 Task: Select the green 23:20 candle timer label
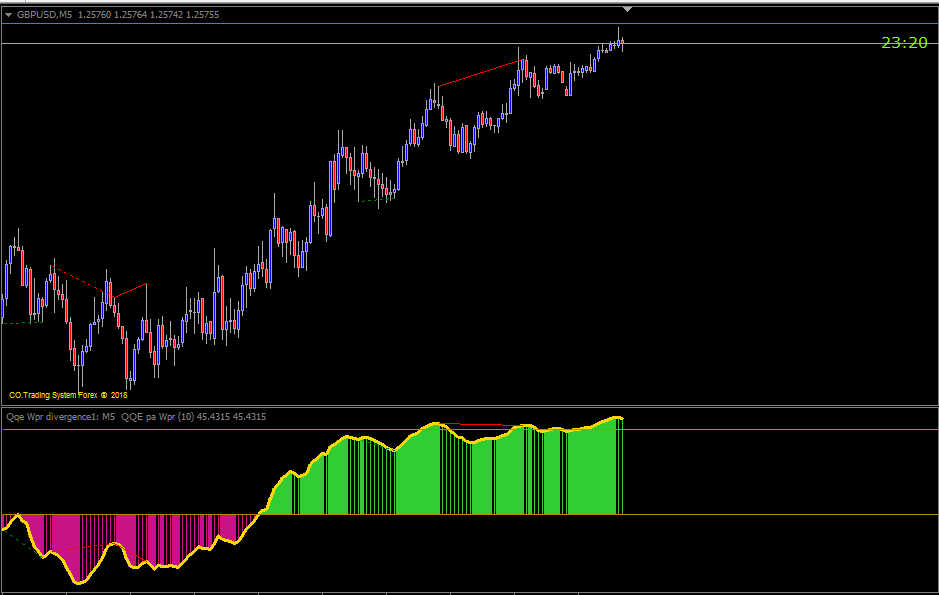(x=904, y=42)
